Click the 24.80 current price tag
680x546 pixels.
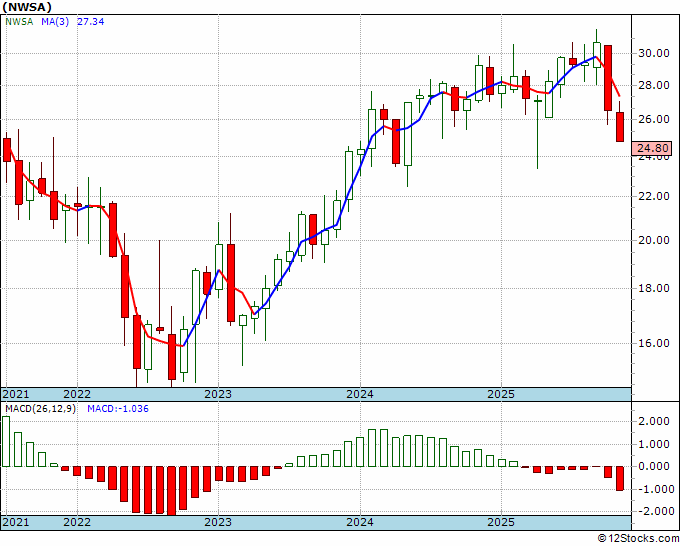(x=652, y=148)
